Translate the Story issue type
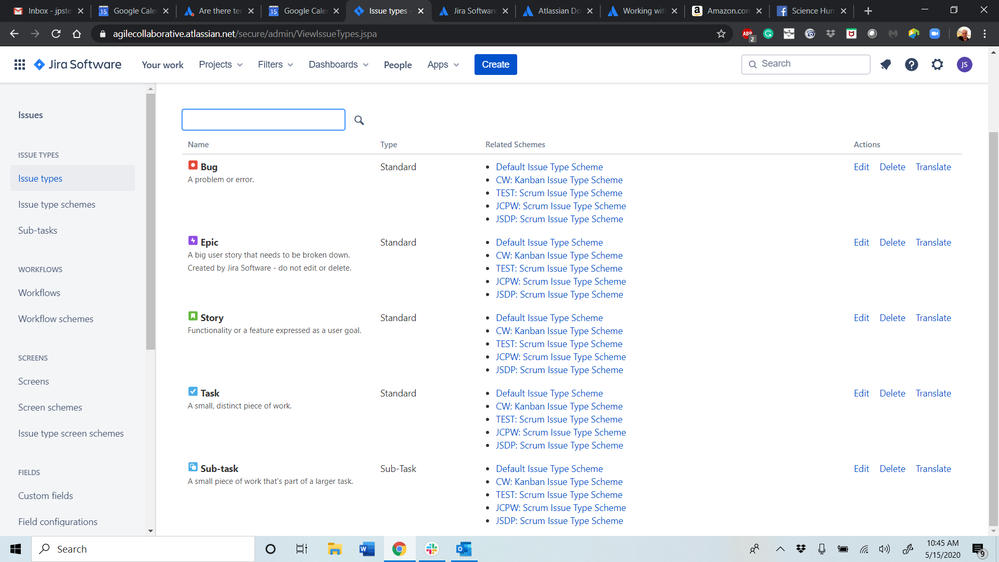999x562 pixels. (933, 318)
